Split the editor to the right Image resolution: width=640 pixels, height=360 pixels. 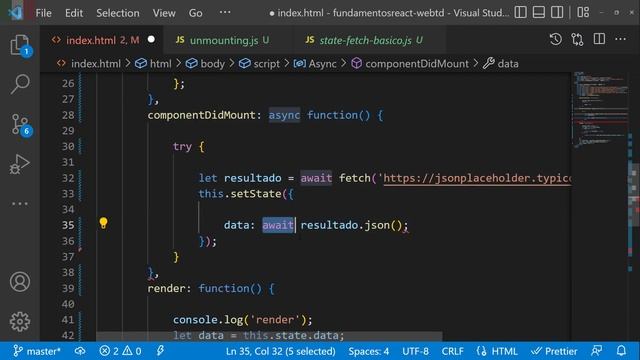[x=599, y=40]
